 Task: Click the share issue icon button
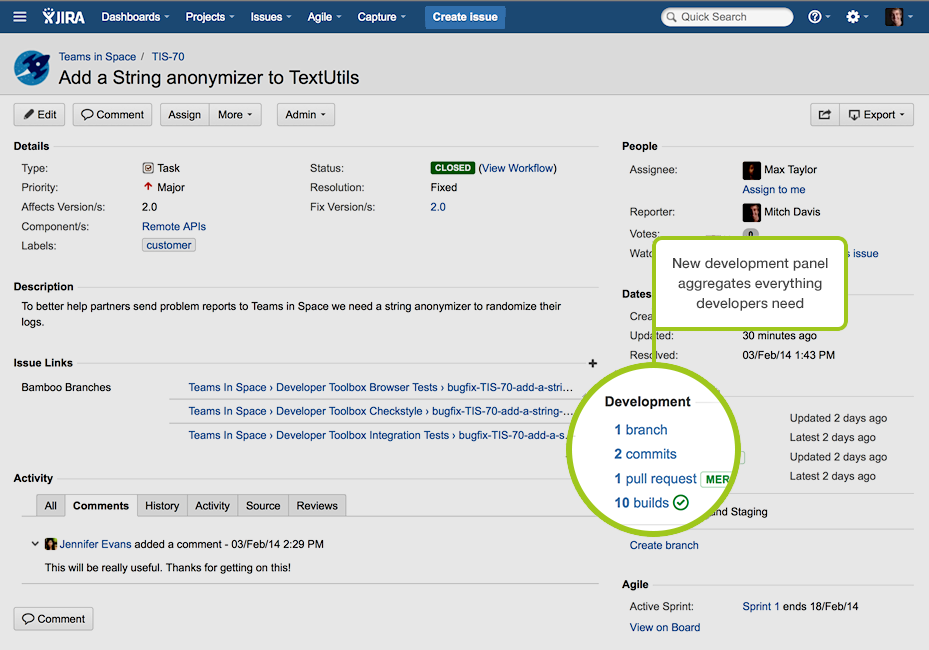tap(825, 114)
